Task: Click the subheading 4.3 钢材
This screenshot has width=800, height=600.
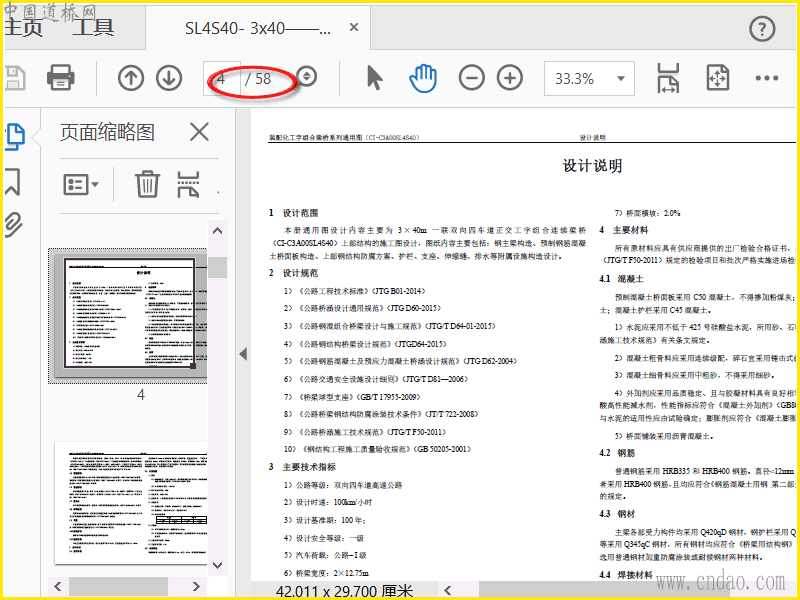Action: (617, 514)
